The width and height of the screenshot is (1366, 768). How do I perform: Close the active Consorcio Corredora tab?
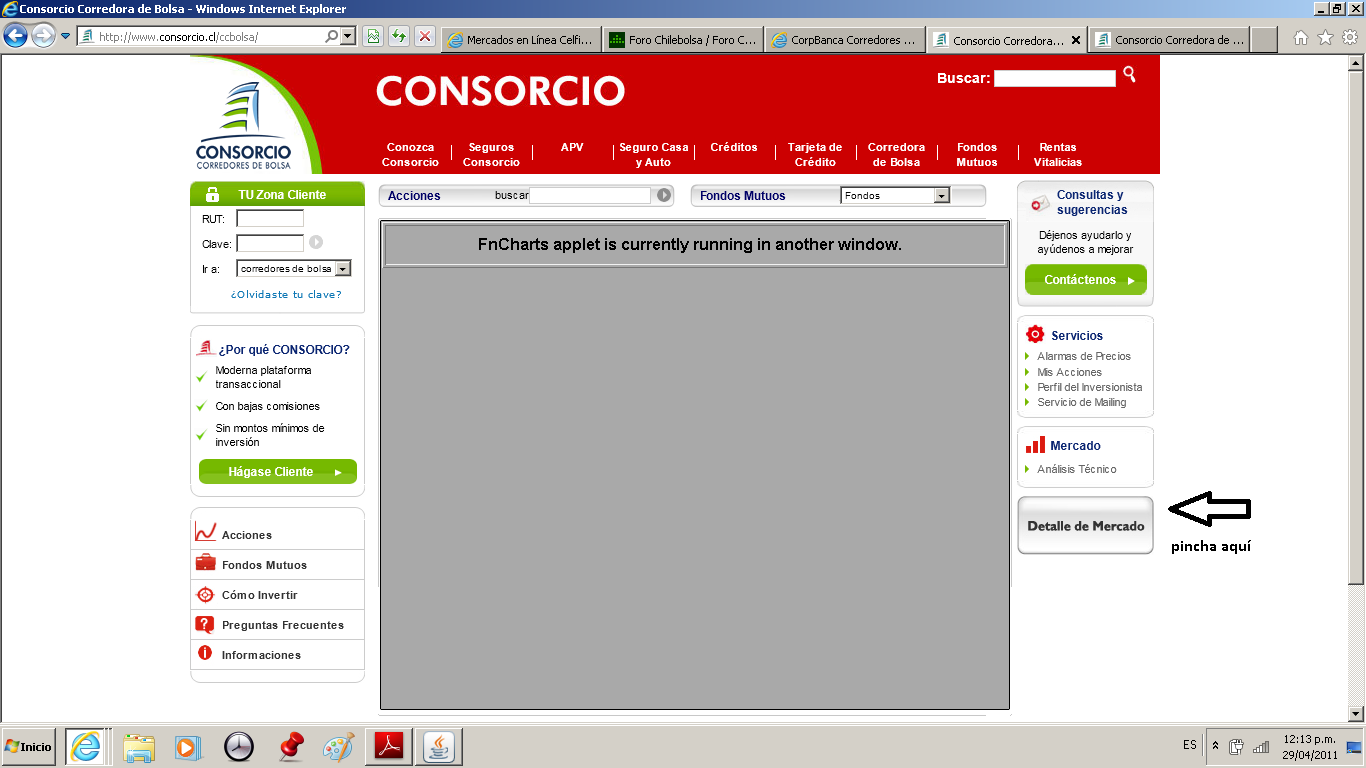(x=1076, y=41)
